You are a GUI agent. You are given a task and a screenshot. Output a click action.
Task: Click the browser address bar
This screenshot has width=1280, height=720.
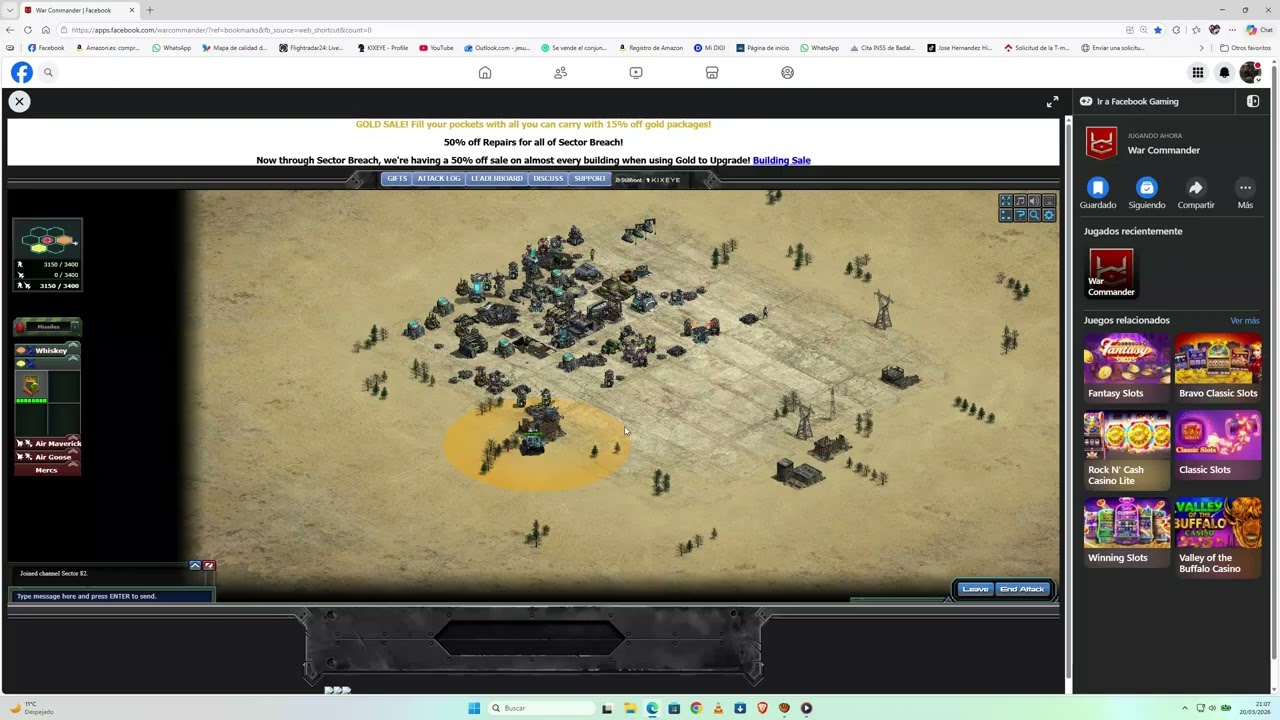coord(590,30)
